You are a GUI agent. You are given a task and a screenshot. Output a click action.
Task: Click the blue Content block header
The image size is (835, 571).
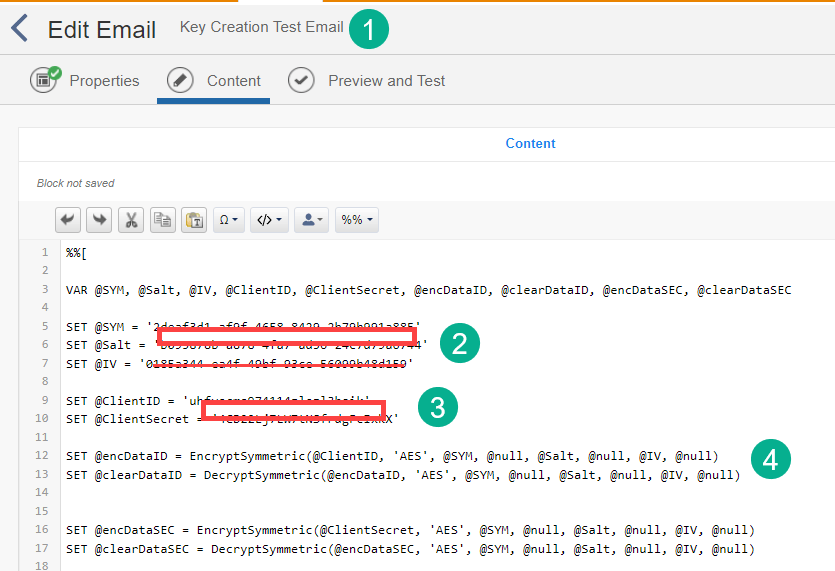click(x=530, y=143)
